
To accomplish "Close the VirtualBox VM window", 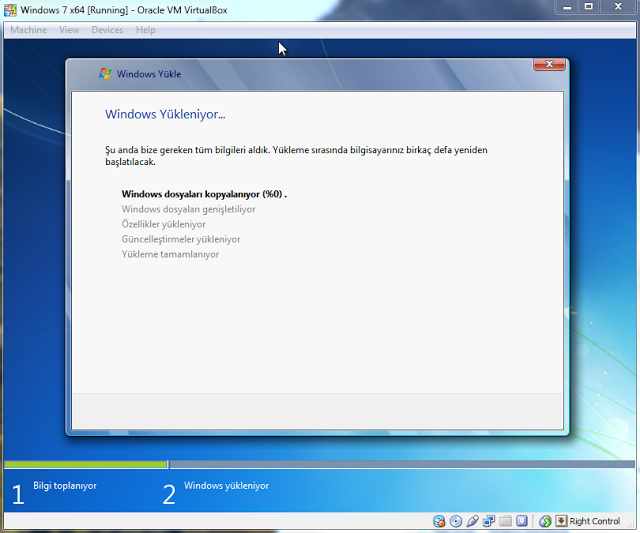I will pos(618,7).
